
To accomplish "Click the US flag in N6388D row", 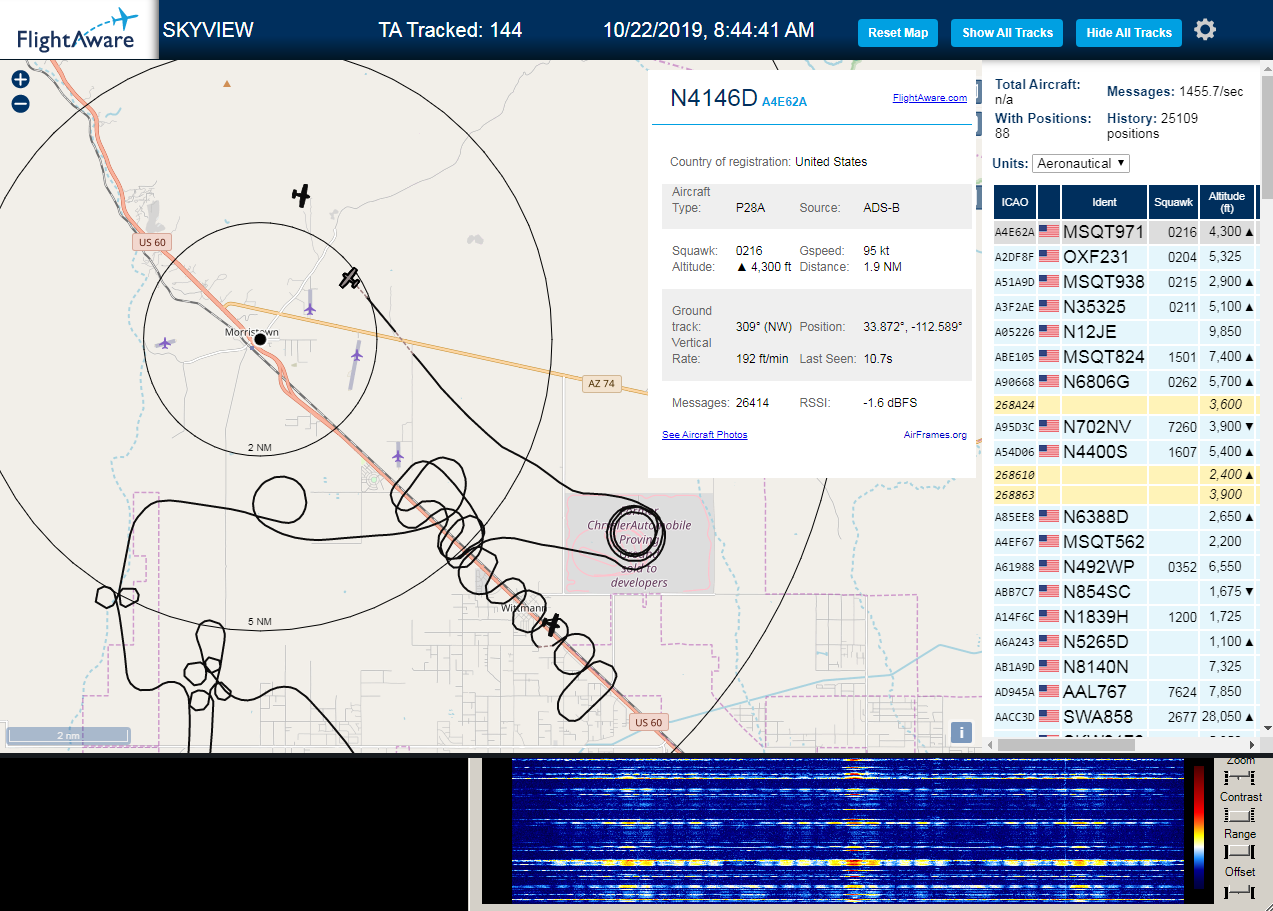I will [x=1049, y=517].
